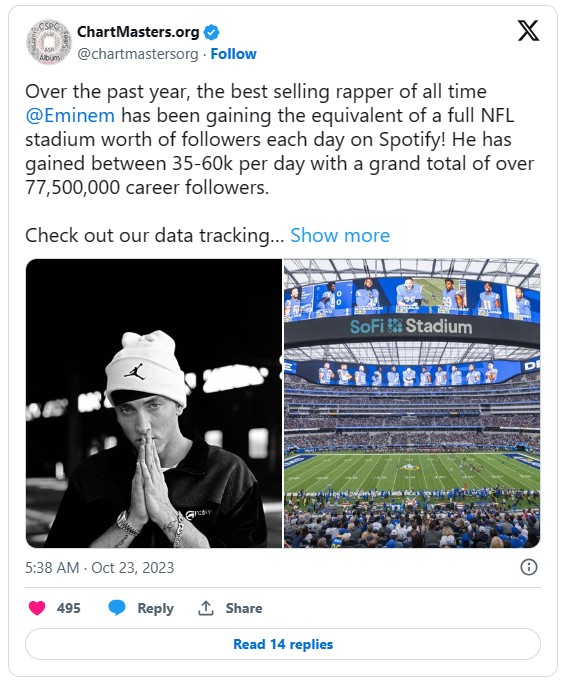This screenshot has height=684, width=566.
Task: Click the ChartMasters.org display name
Action: (138, 32)
